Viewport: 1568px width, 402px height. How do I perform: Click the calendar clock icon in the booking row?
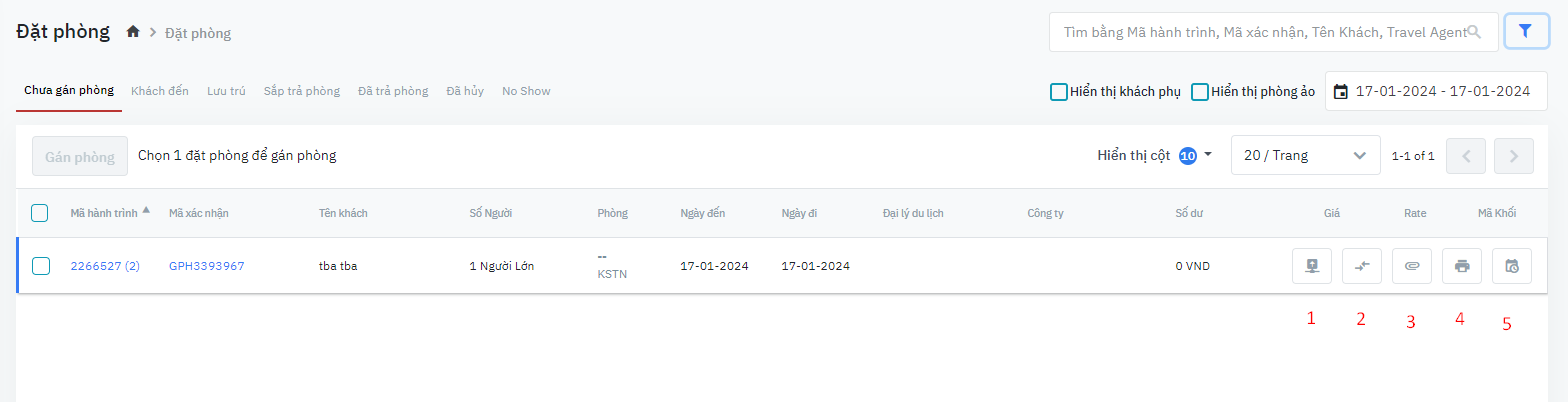tap(1511, 266)
